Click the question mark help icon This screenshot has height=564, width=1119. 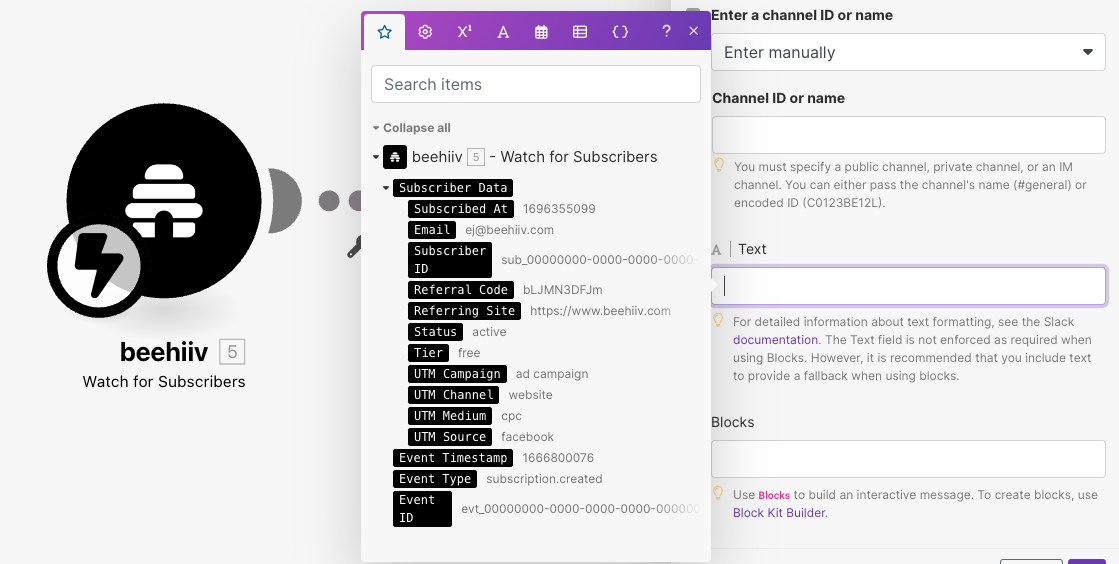coord(666,32)
